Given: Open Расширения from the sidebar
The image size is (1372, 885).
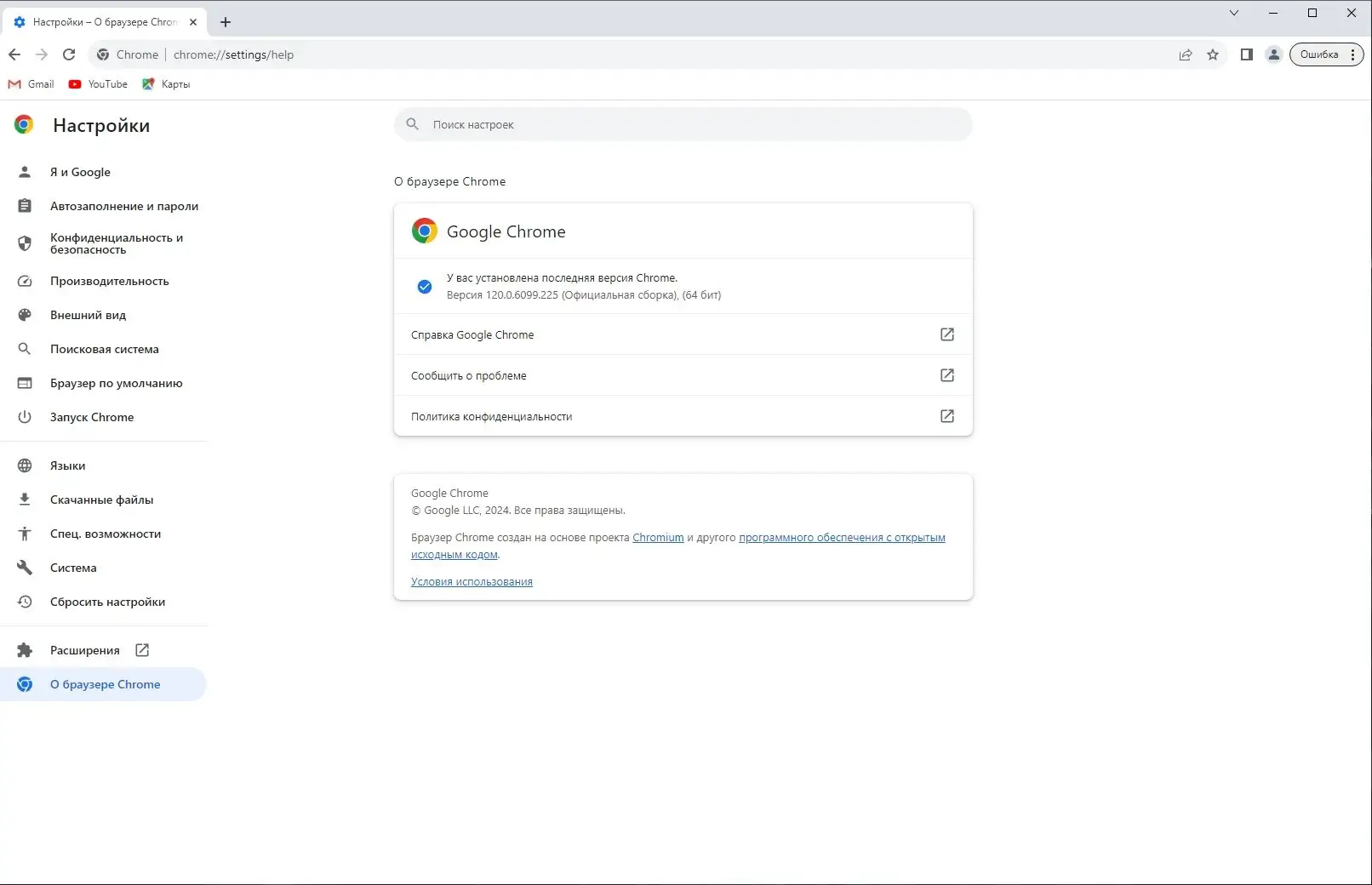Looking at the screenshot, I should [x=85, y=650].
